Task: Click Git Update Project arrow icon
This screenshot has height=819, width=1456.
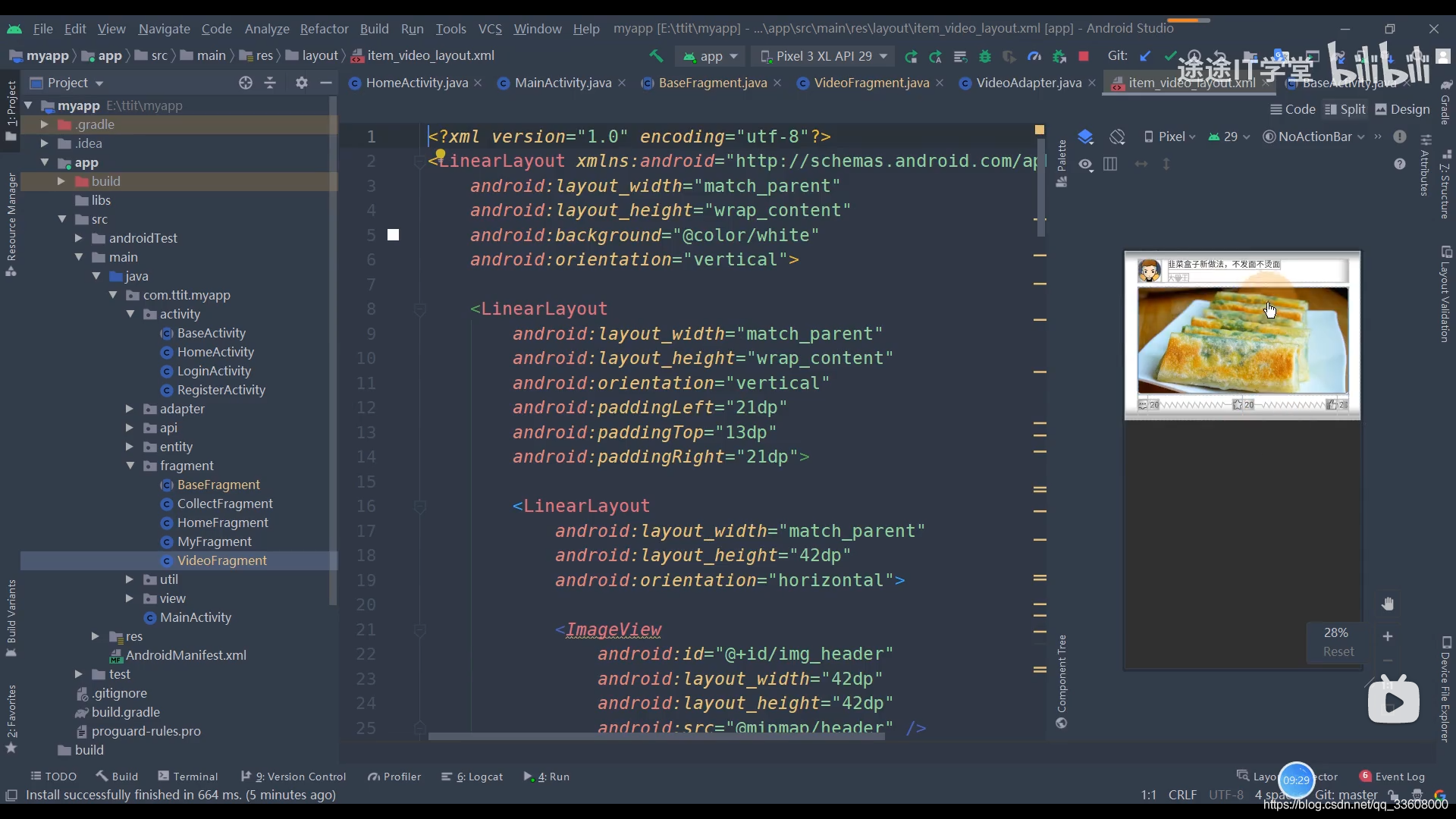Action: click(1146, 56)
